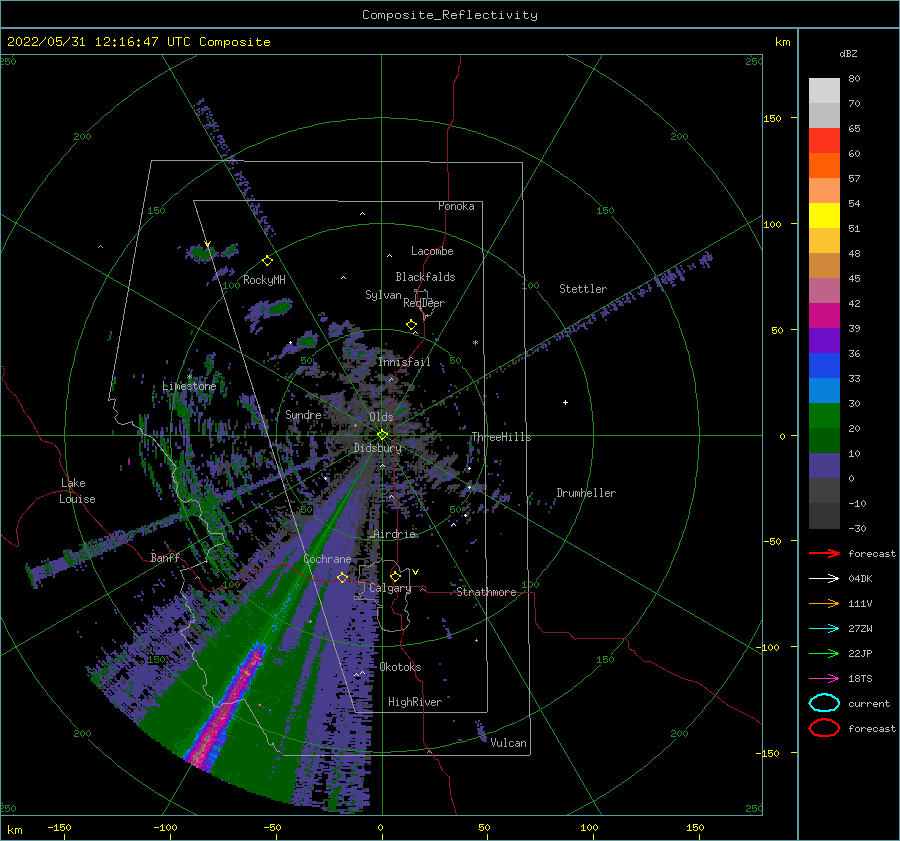This screenshot has width=900, height=841.
Task: Click the red forecast arrow in legend
Action: coord(824,553)
